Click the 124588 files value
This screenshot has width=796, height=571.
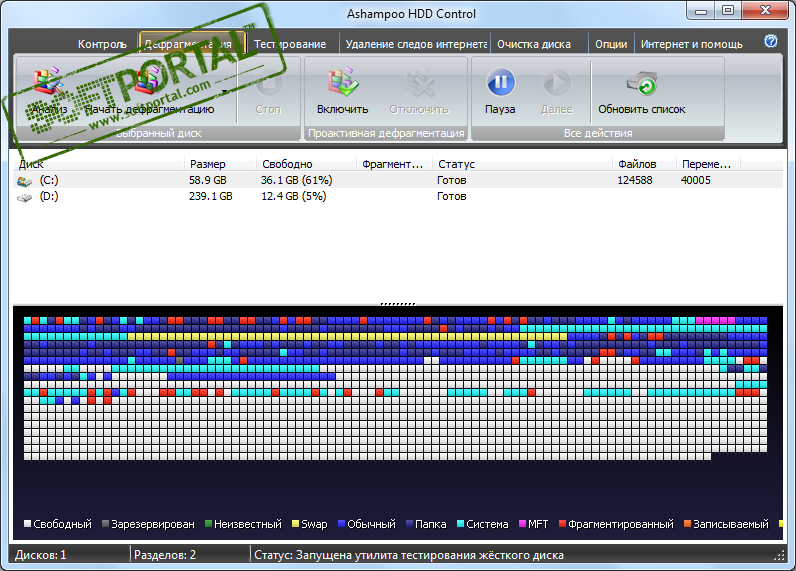(x=635, y=180)
